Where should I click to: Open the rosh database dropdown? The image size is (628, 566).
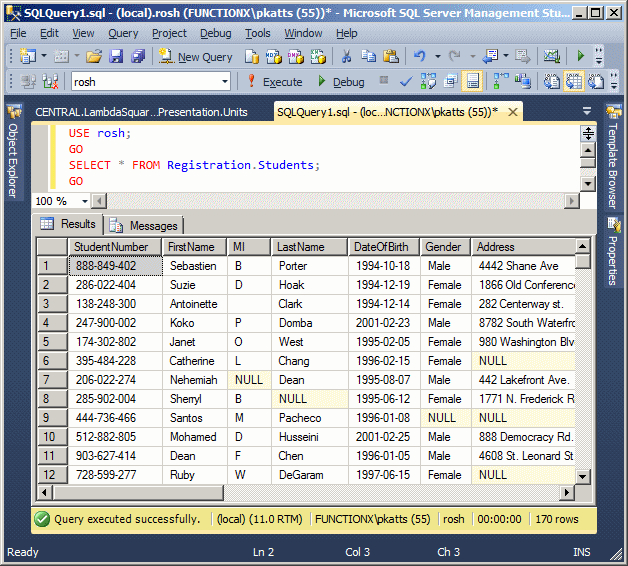coord(225,82)
